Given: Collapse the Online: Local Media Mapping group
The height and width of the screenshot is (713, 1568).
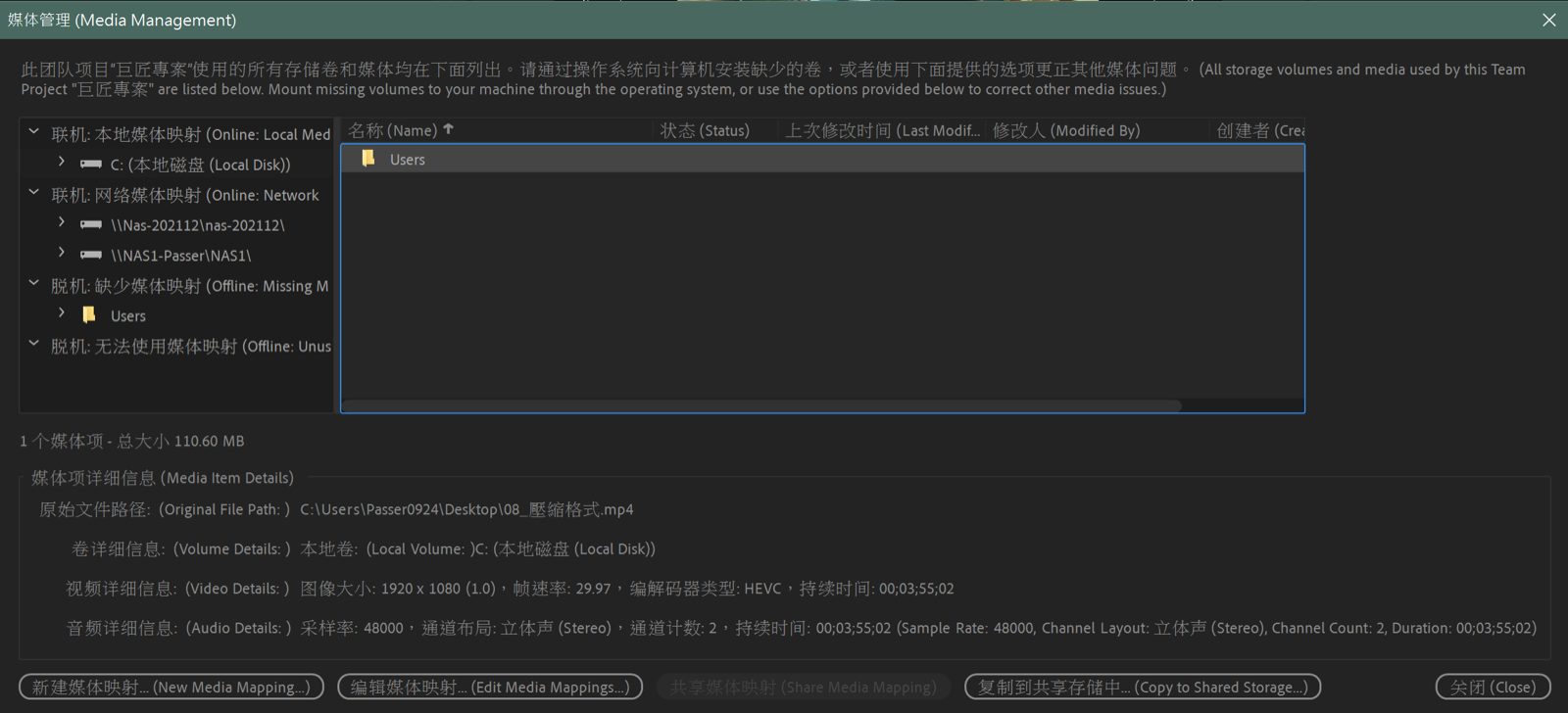Looking at the screenshot, I should (x=33, y=131).
